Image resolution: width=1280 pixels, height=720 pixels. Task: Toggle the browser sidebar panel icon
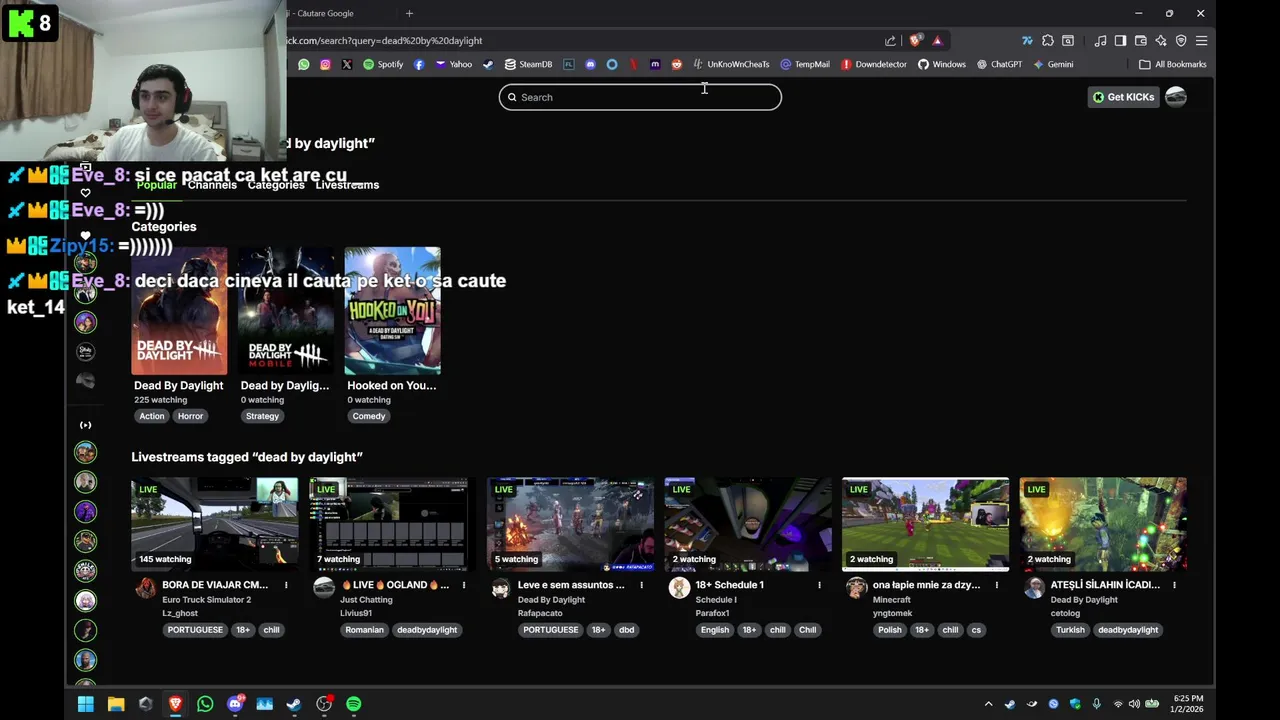click(x=1120, y=41)
